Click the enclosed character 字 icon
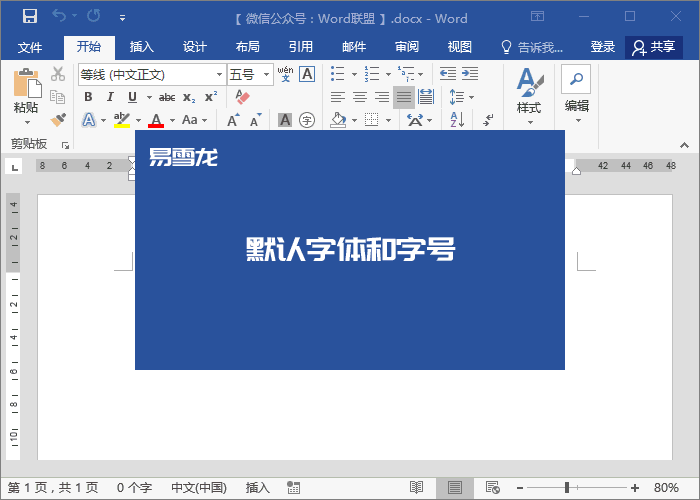Viewport: 700px width, 500px height. coord(307,120)
